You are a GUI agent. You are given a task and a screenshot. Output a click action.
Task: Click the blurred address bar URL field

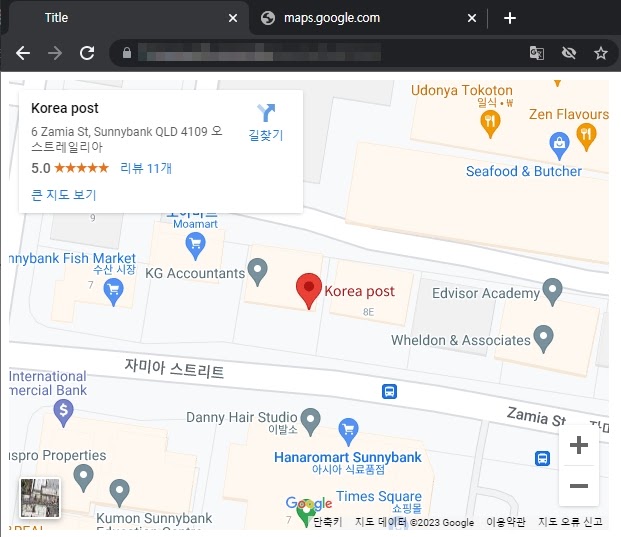click(259, 53)
